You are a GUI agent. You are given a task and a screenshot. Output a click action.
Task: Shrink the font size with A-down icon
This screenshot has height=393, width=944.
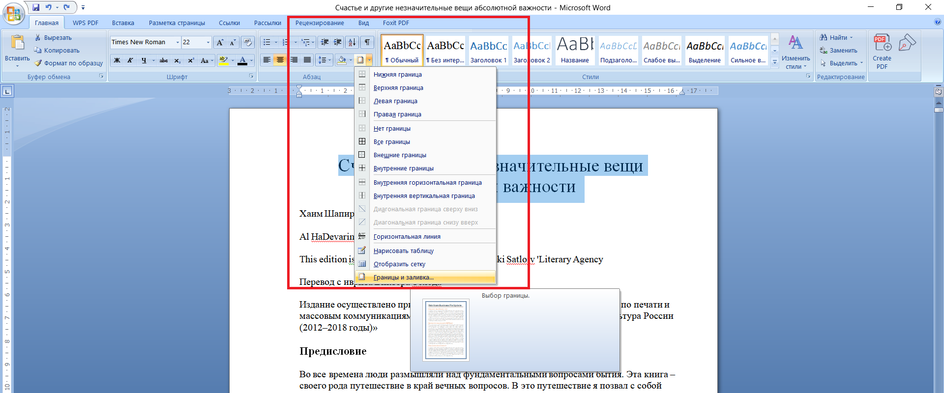click(234, 43)
